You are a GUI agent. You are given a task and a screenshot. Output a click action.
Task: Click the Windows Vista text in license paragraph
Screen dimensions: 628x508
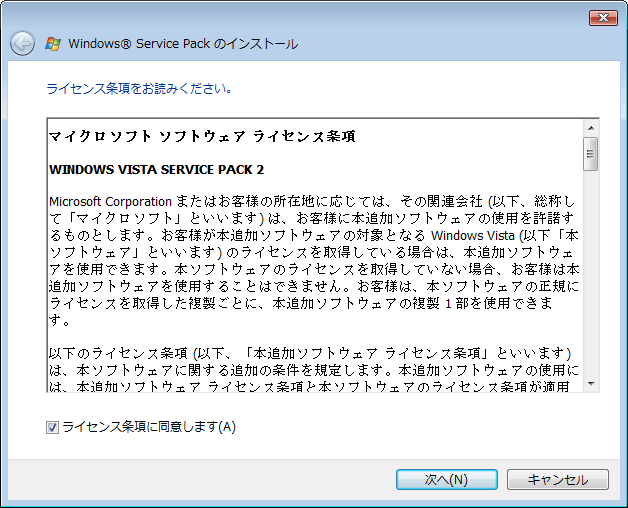click(473, 235)
